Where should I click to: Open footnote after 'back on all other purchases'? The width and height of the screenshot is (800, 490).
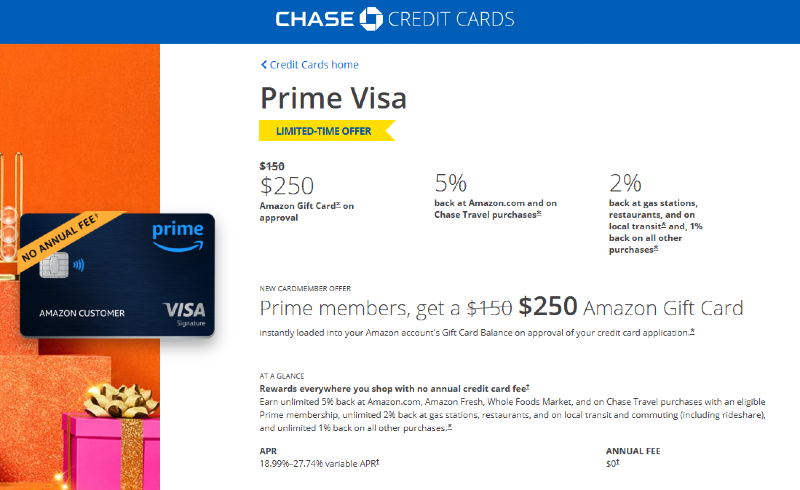click(x=655, y=249)
